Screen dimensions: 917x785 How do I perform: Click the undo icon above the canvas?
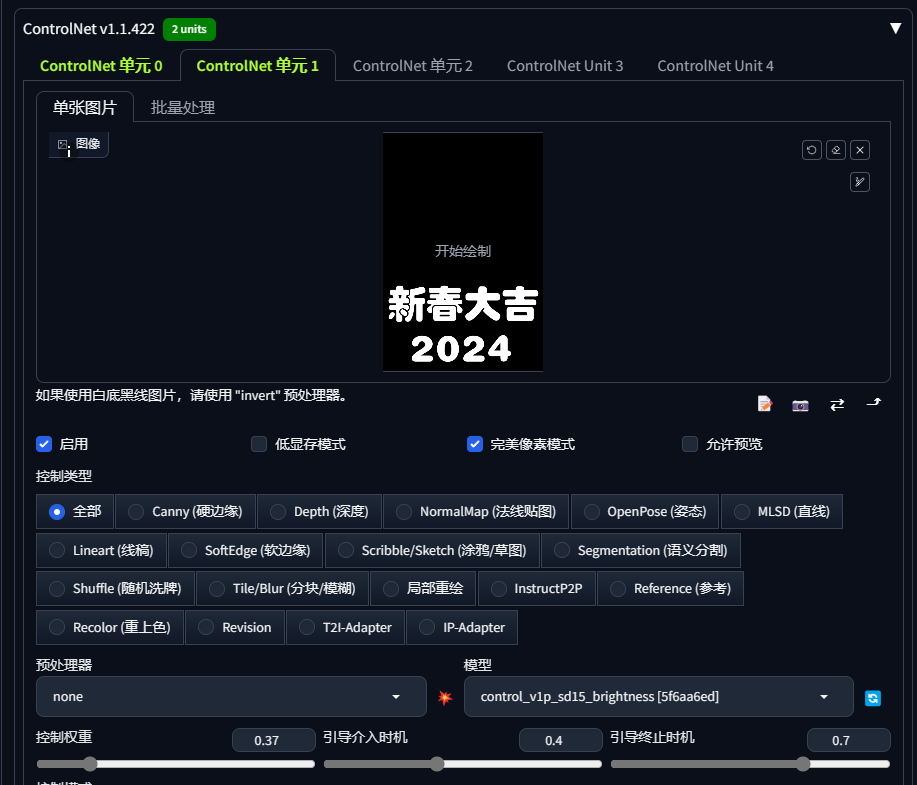[x=812, y=150]
